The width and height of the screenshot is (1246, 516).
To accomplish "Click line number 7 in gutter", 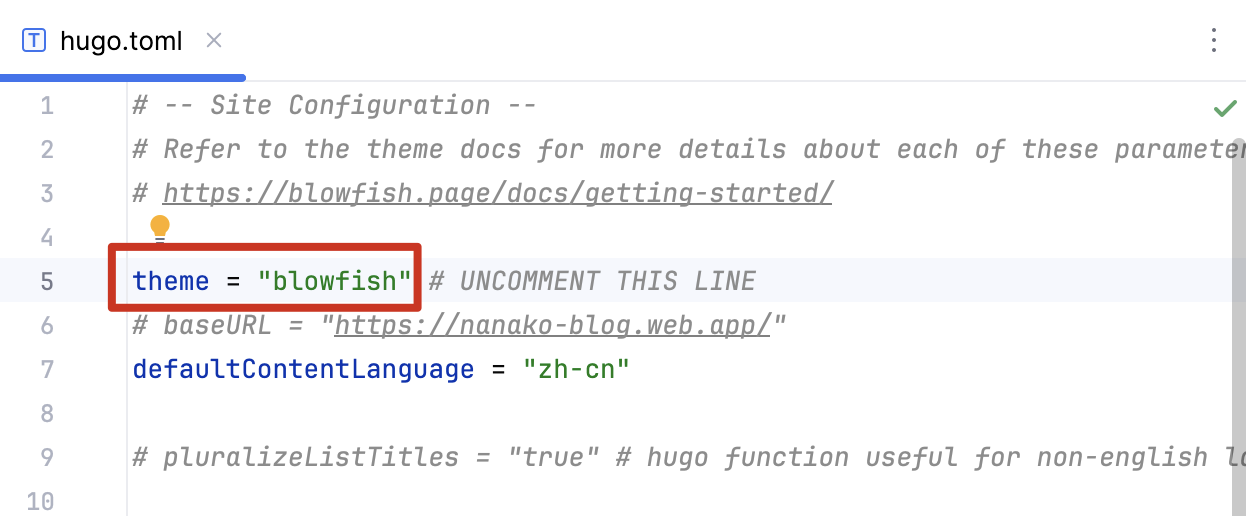I will click(x=47, y=369).
